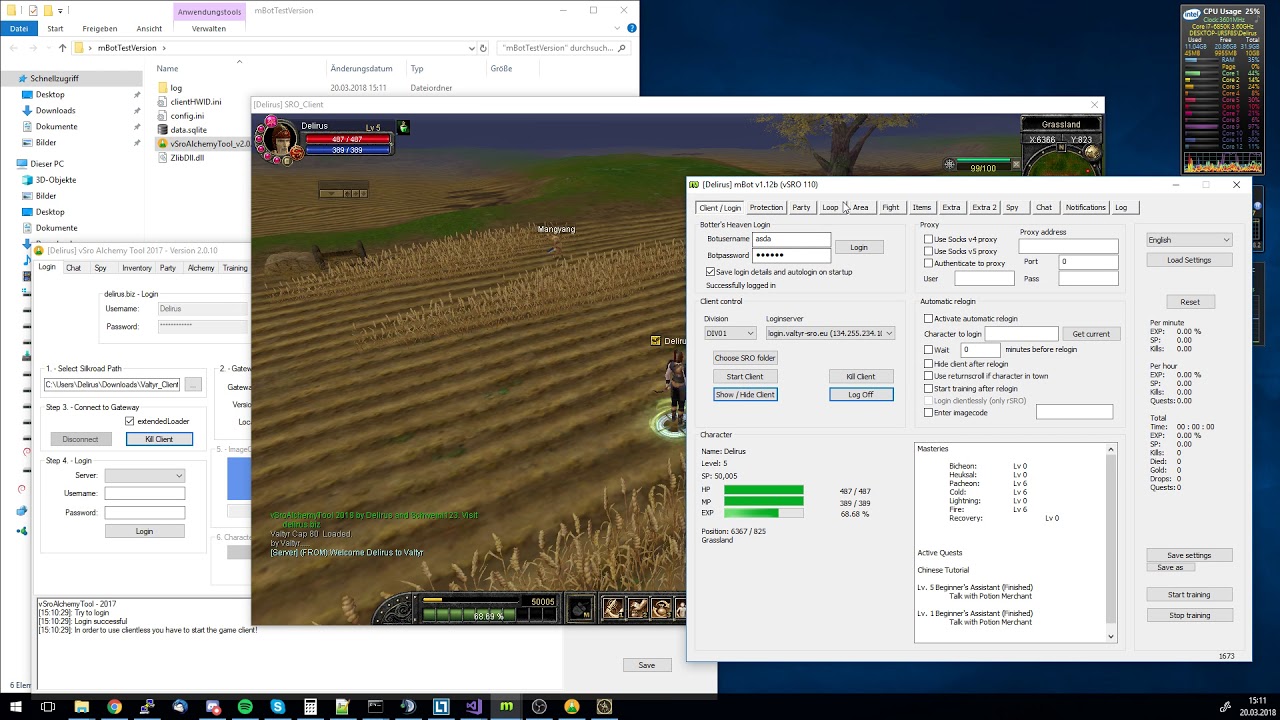1280x720 pixels.
Task: Click the Botusername input field
Action: tap(791, 239)
